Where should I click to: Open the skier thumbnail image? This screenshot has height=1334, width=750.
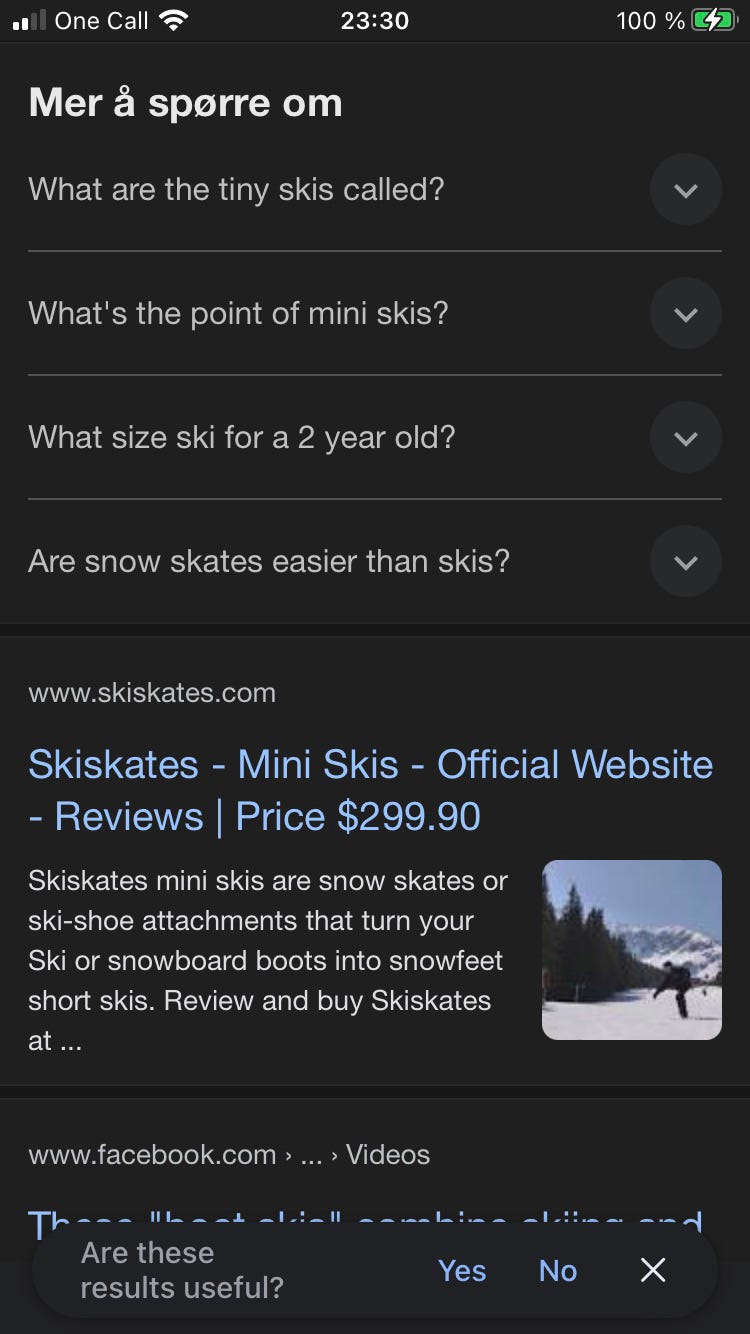tap(631, 950)
